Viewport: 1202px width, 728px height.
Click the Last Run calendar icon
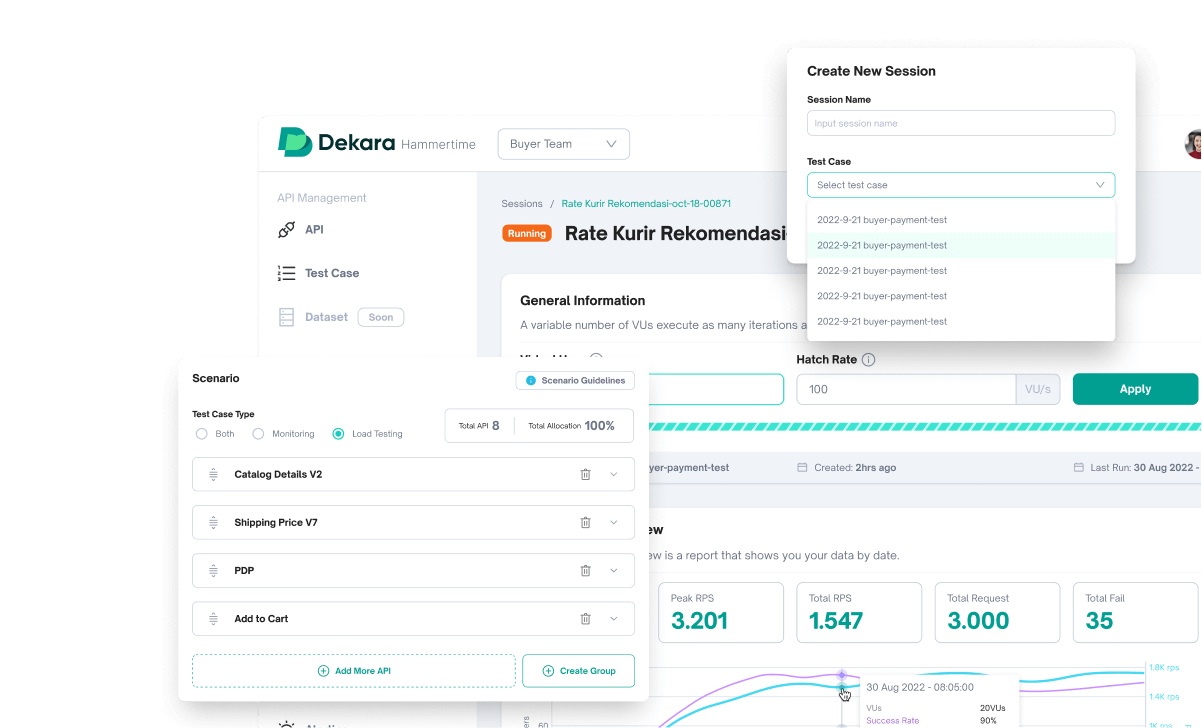click(x=1078, y=467)
